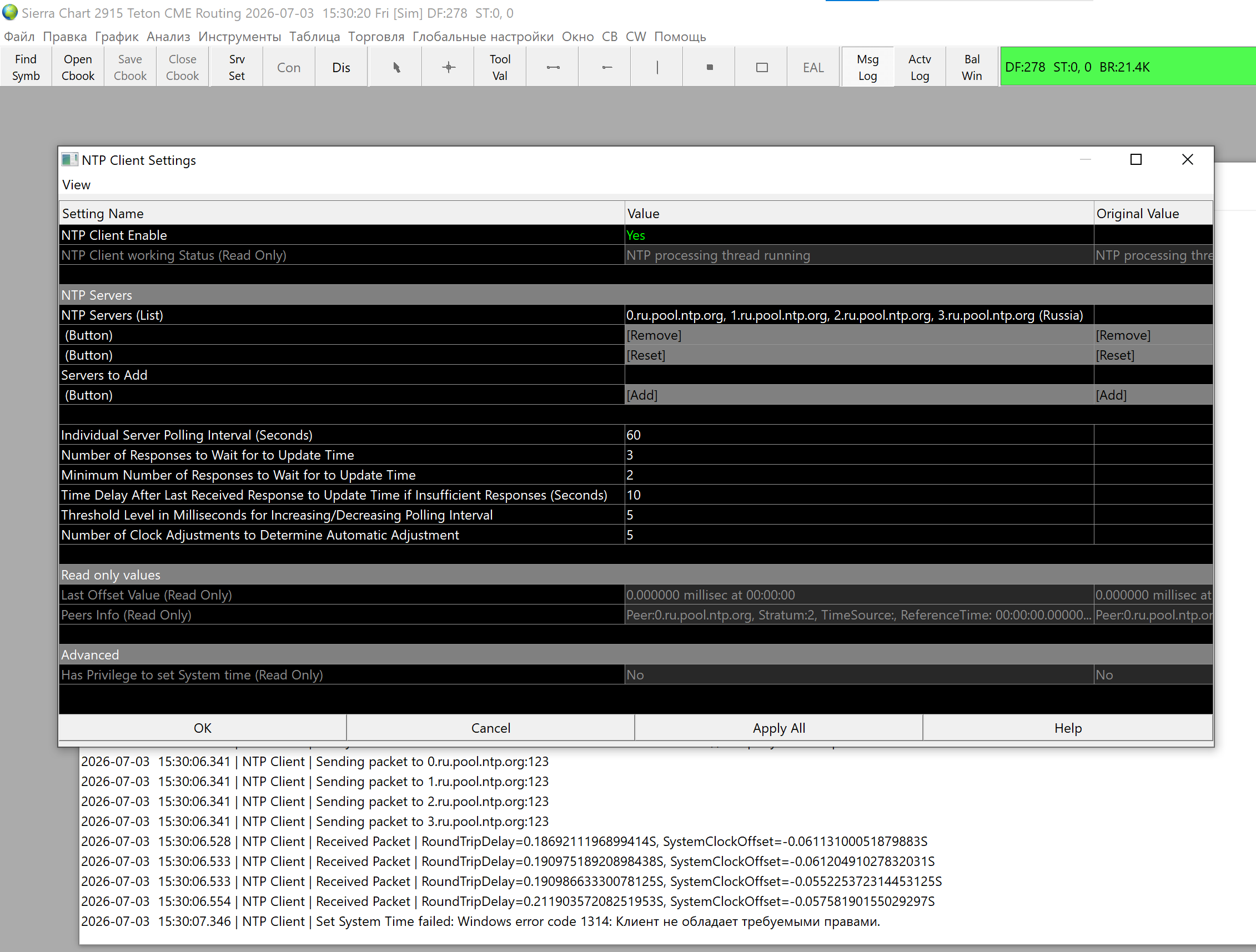Open the Правка menu
Image resolution: width=1256 pixels, height=952 pixels.
(x=65, y=36)
